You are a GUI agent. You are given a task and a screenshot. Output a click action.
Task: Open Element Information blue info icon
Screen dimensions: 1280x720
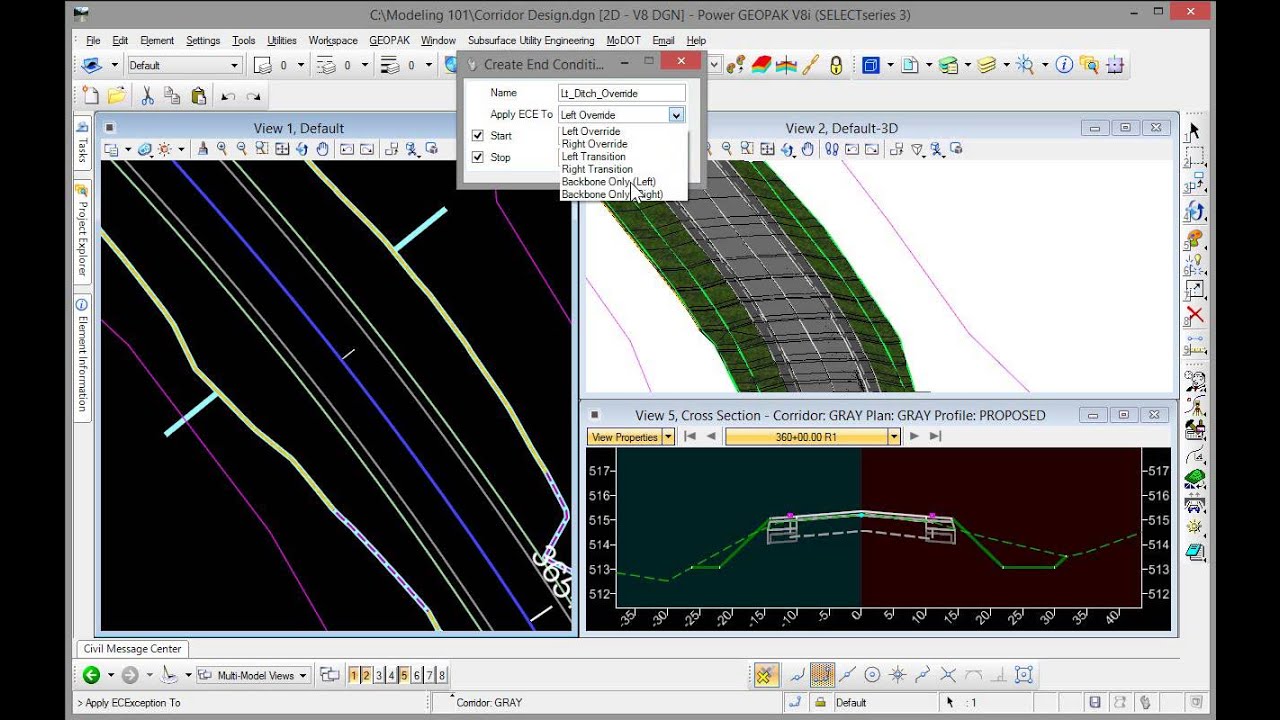click(x=1064, y=65)
